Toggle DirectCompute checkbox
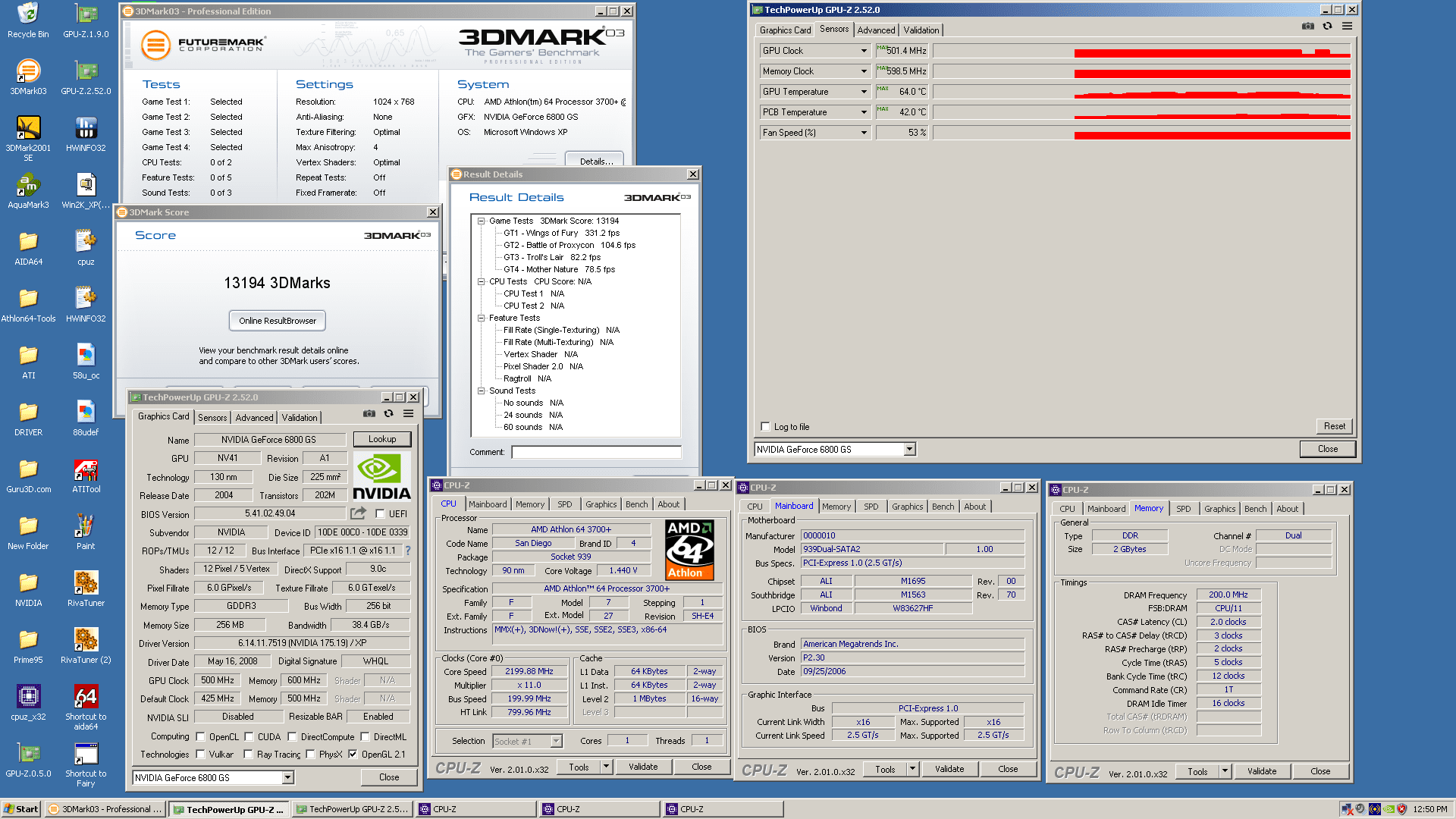The width and height of the screenshot is (1456, 819). click(292, 737)
